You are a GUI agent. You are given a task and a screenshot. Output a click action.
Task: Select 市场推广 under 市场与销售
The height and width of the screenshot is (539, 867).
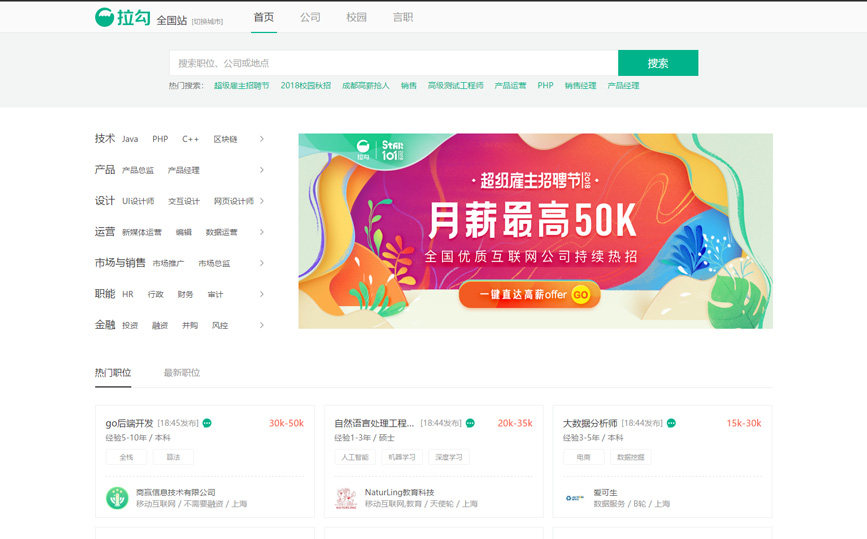coord(169,263)
